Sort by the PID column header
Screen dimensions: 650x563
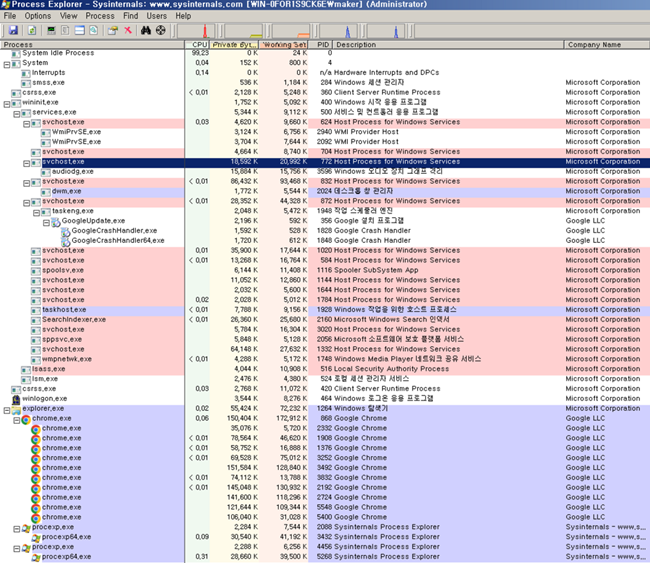pos(320,44)
